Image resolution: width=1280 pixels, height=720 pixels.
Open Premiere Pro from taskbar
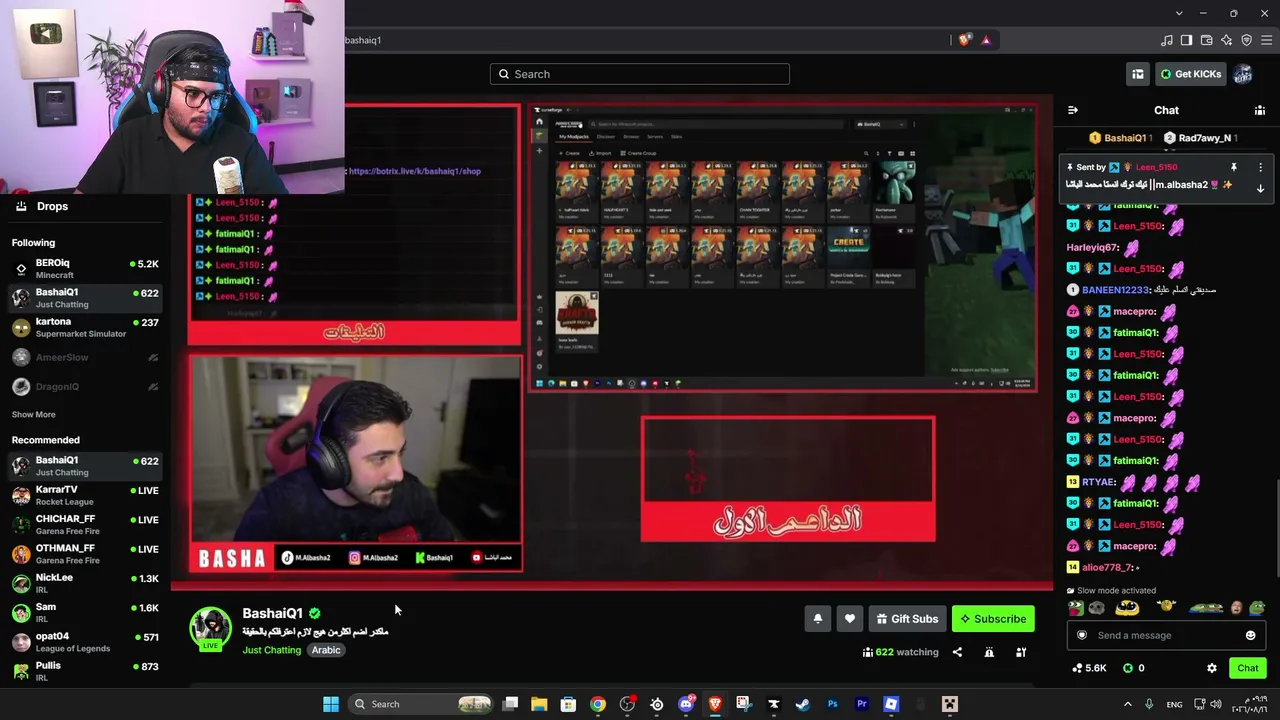[x=862, y=704]
